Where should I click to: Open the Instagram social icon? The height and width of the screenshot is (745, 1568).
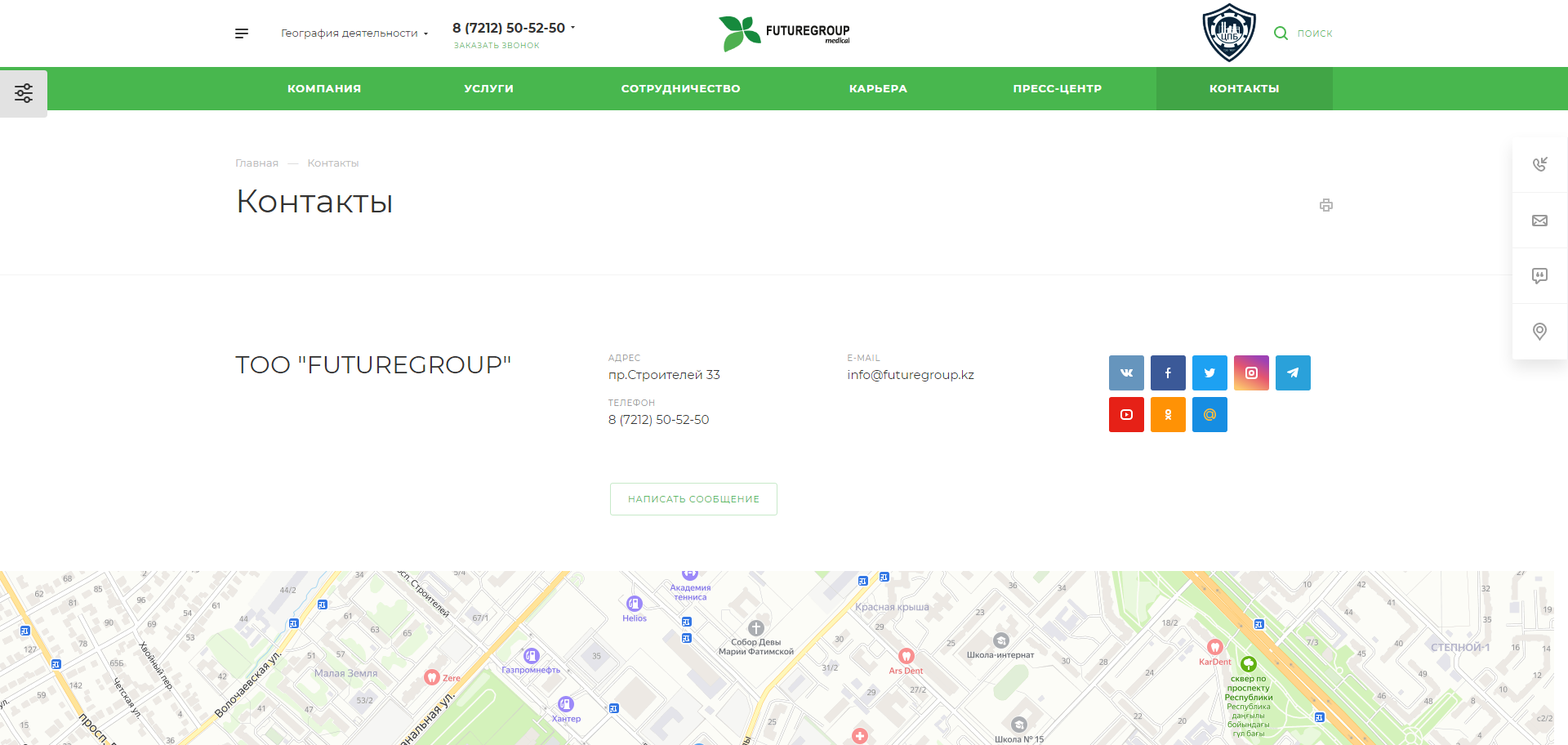[1251, 372]
